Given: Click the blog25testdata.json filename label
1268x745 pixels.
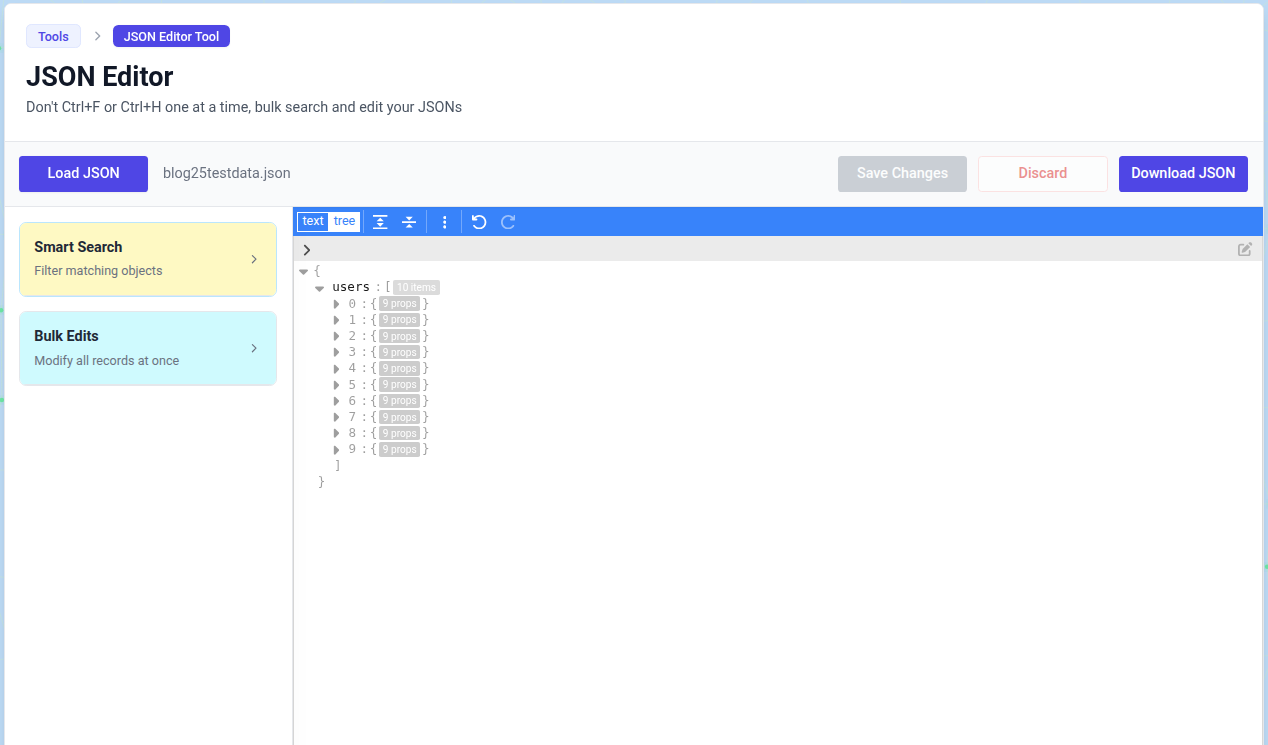Looking at the screenshot, I should point(227,173).
